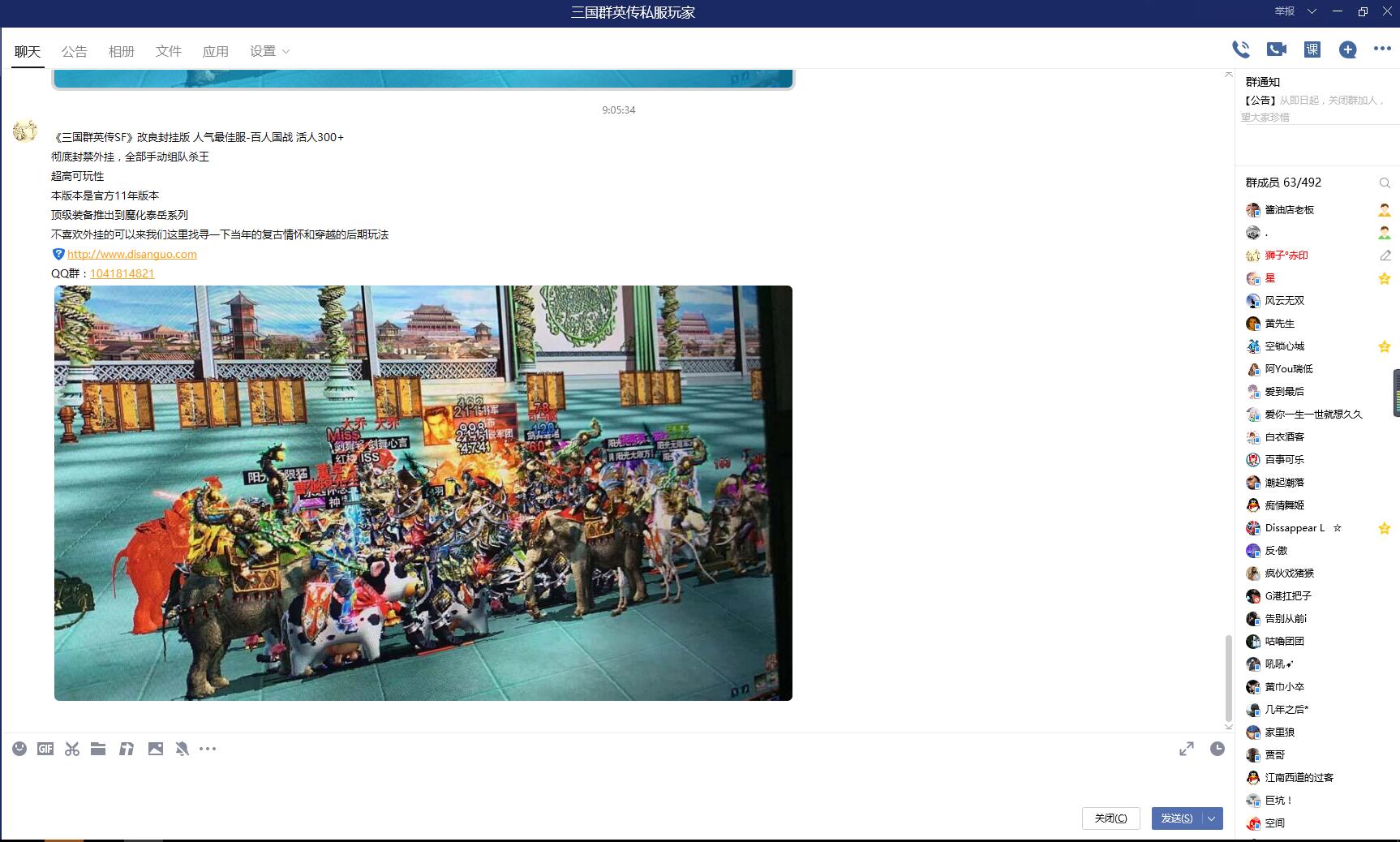Select the scissors screenshot tool

72,749
